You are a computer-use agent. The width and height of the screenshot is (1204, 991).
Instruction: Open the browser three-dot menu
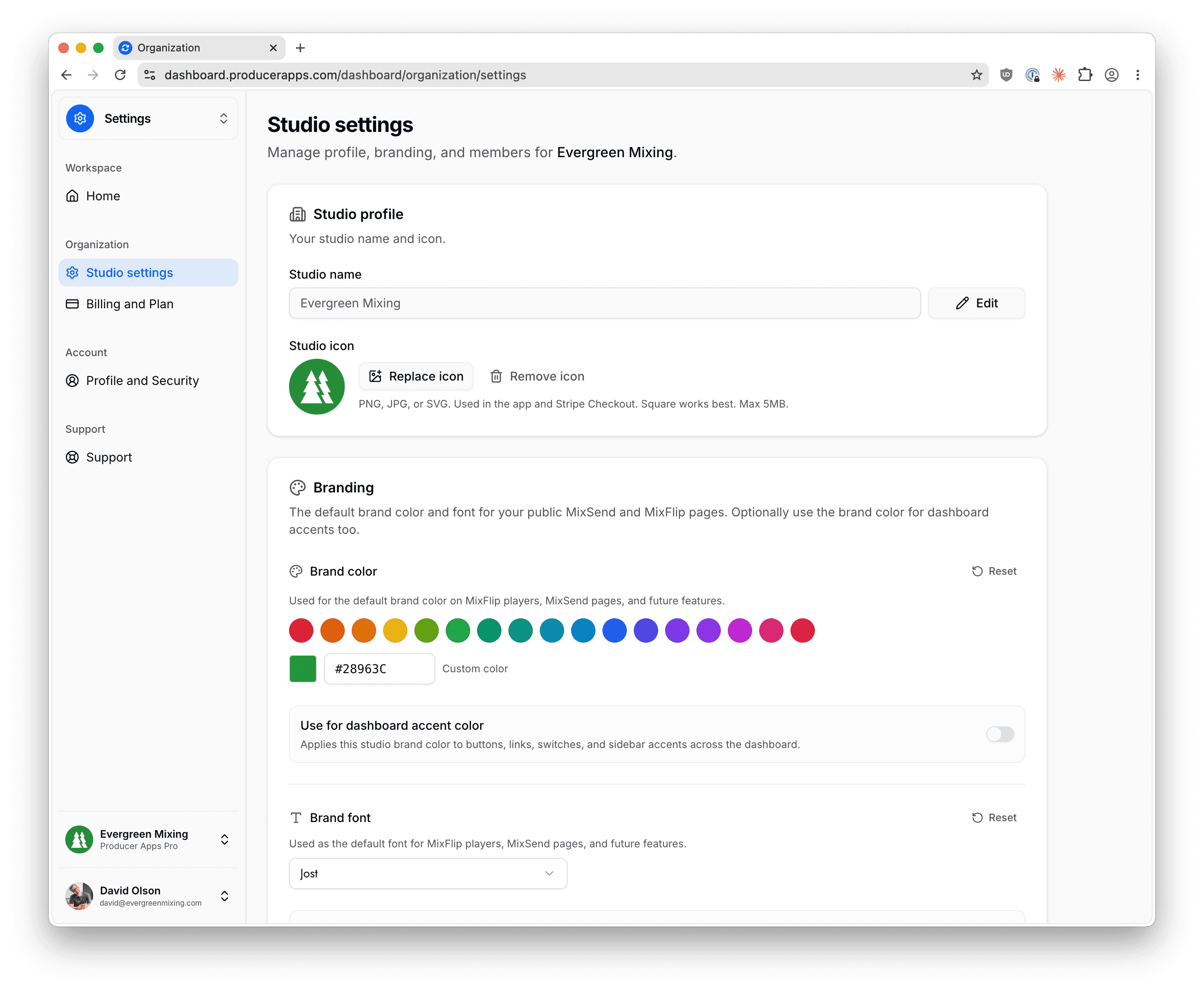click(x=1137, y=75)
